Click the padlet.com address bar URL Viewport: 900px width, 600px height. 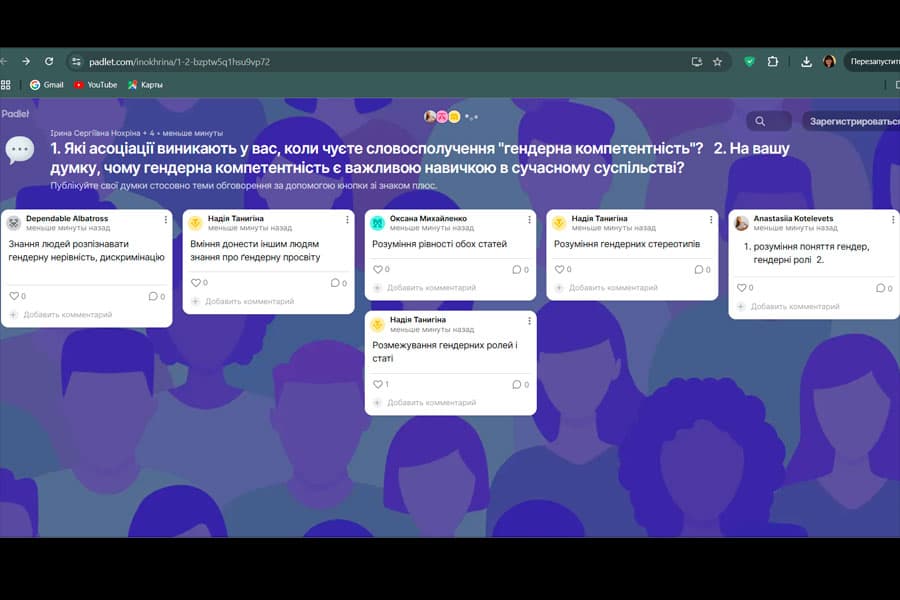179,61
